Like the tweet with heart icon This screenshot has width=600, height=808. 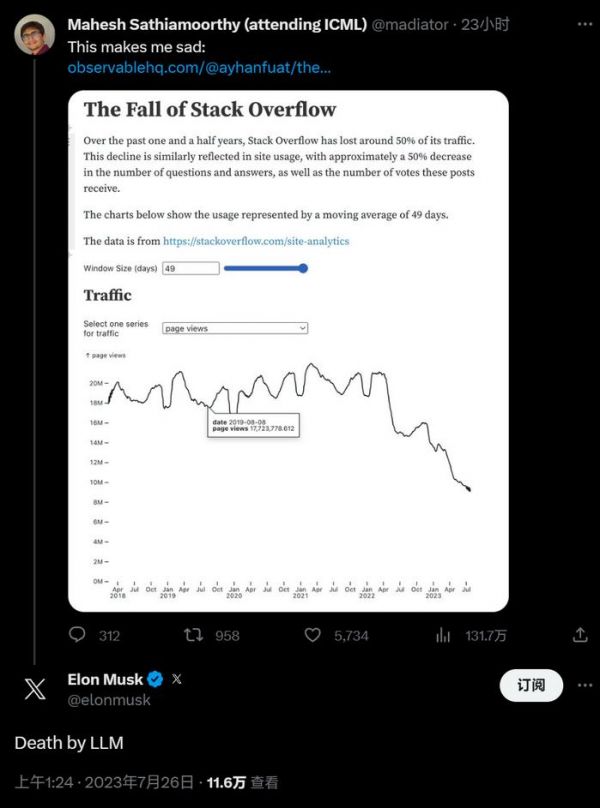pyautogui.click(x=312, y=635)
